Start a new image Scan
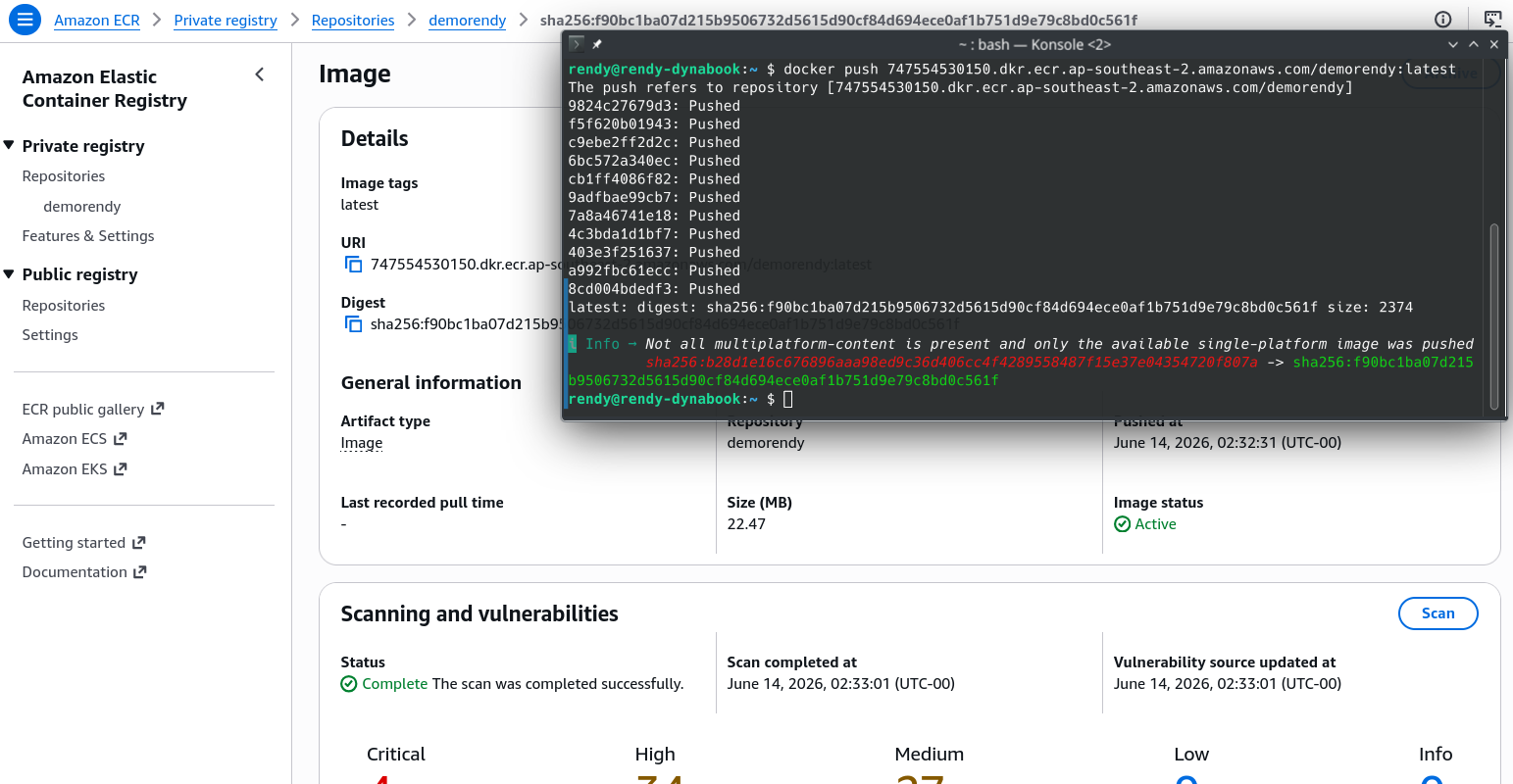Viewport: 1513px width, 784px height. click(1437, 613)
